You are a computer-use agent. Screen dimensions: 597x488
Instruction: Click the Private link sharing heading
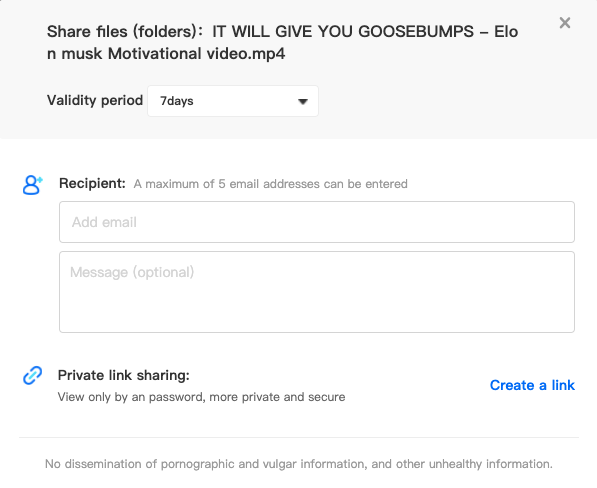pyautogui.click(x=124, y=375)
